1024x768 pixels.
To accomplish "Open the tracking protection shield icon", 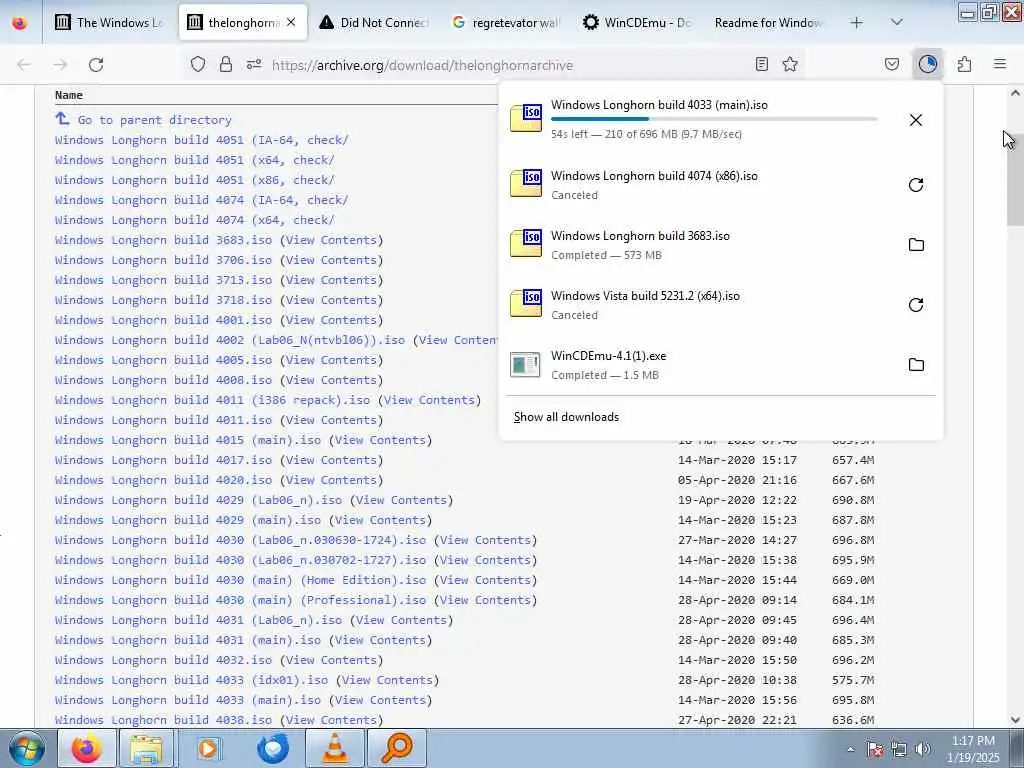I will pyautogui.click(x=198, y=65).
